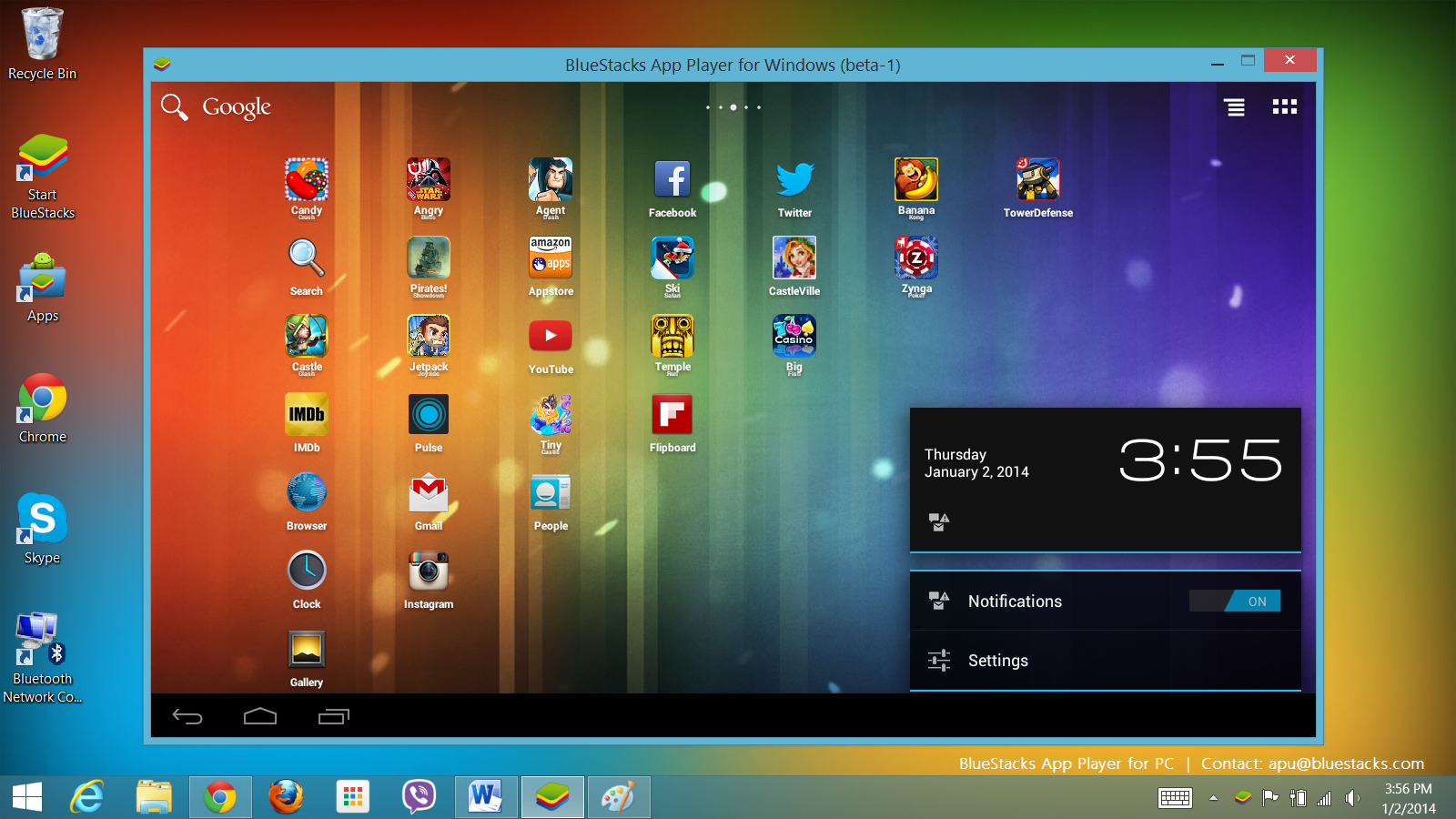Open the all-apps grid view
This screenshot has height=819, width=1456.
click(1284, 106)
